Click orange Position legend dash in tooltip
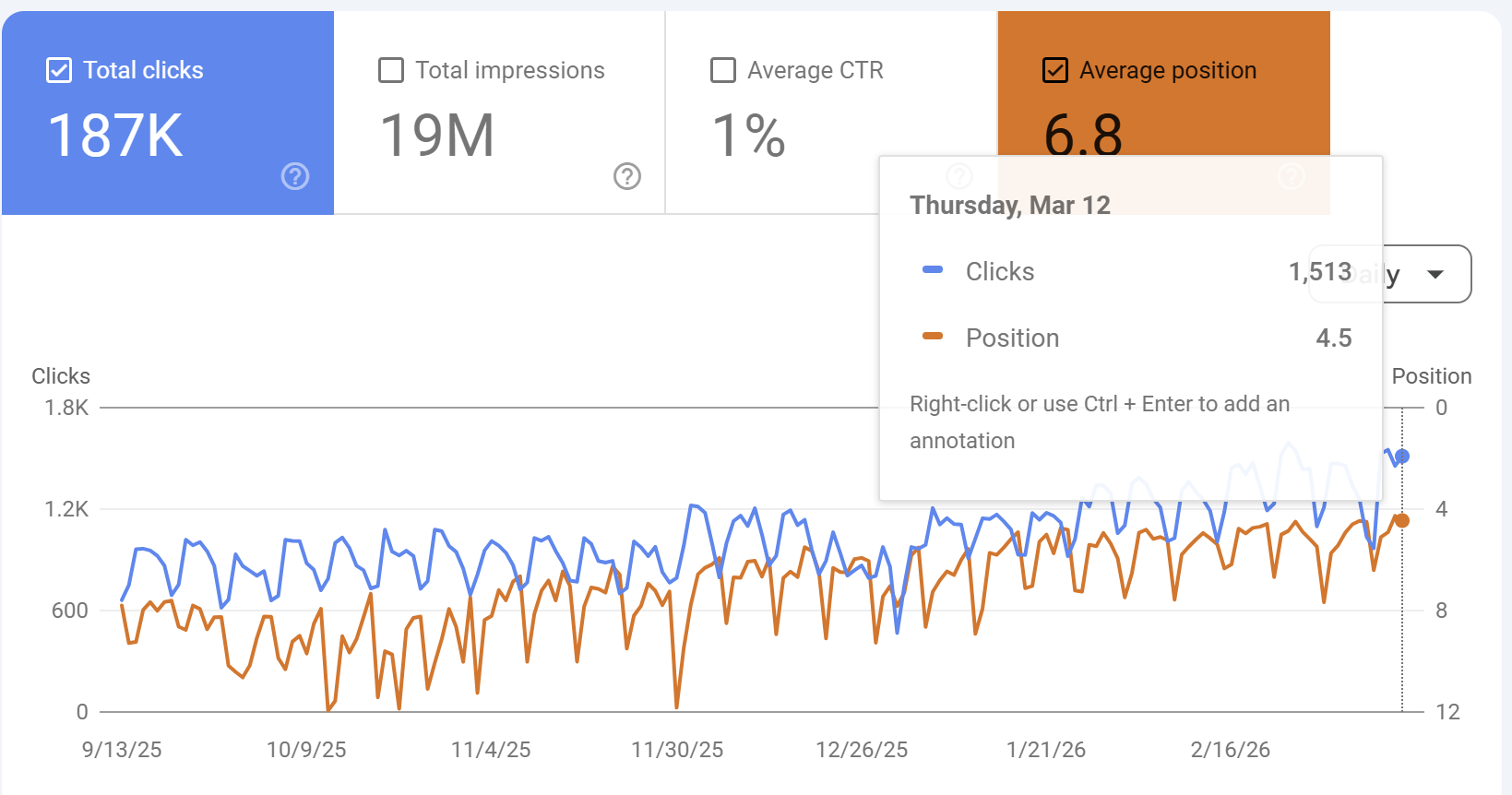1512x795 pixels. pos(933,337)
